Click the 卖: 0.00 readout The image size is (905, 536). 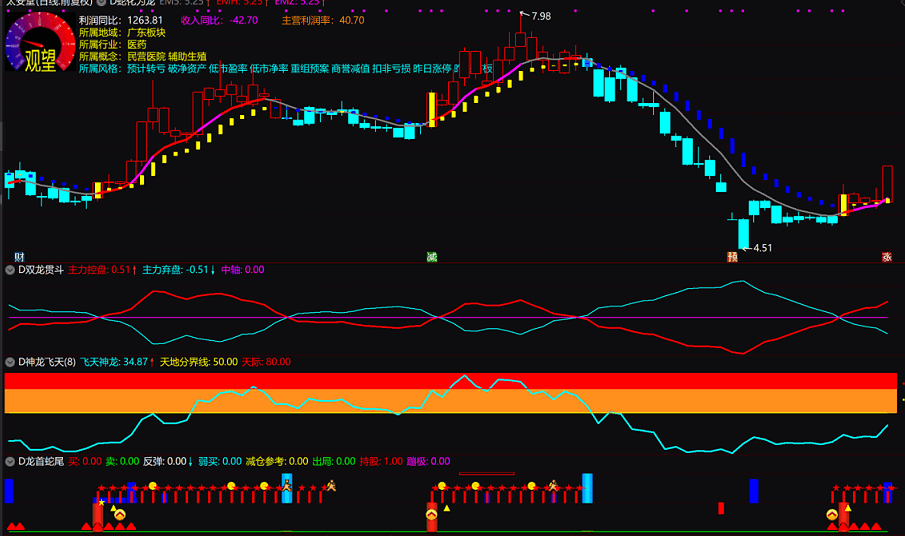[x=122, y=462]
